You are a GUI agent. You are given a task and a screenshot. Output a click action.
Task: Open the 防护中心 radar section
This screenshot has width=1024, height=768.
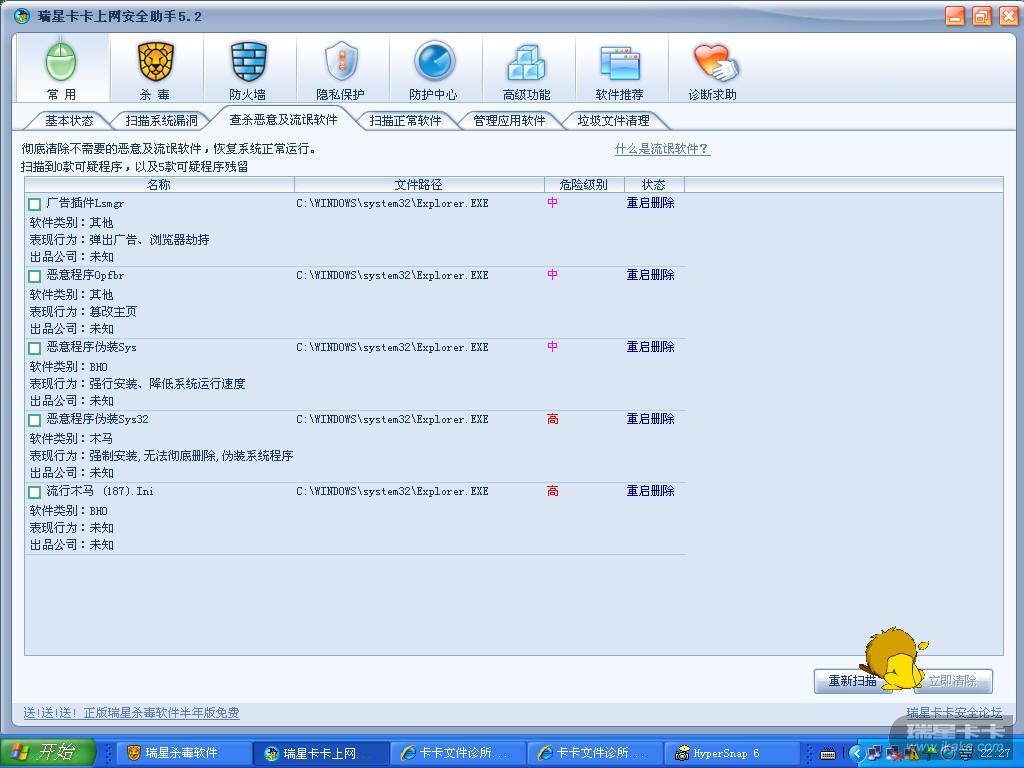434,69
